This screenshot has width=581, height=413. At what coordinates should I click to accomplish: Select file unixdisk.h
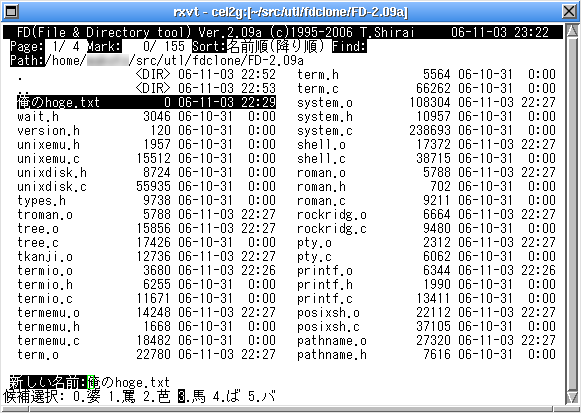(x=52, y=173)
